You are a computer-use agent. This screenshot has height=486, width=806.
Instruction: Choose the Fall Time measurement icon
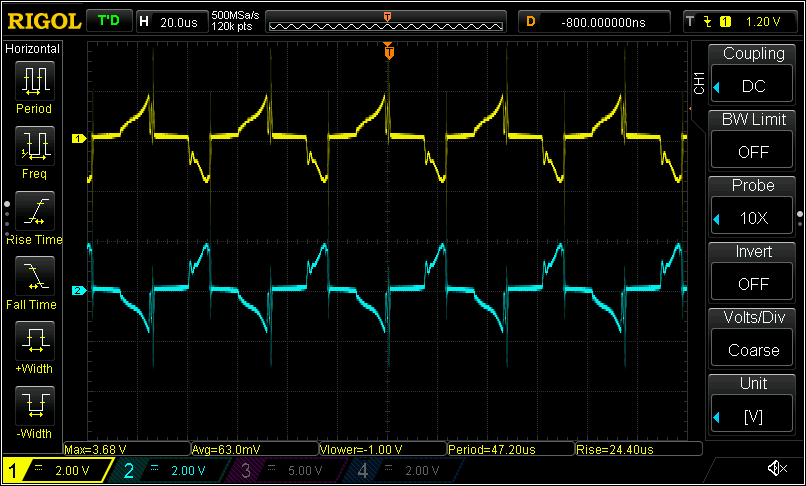tap(34, 276)
